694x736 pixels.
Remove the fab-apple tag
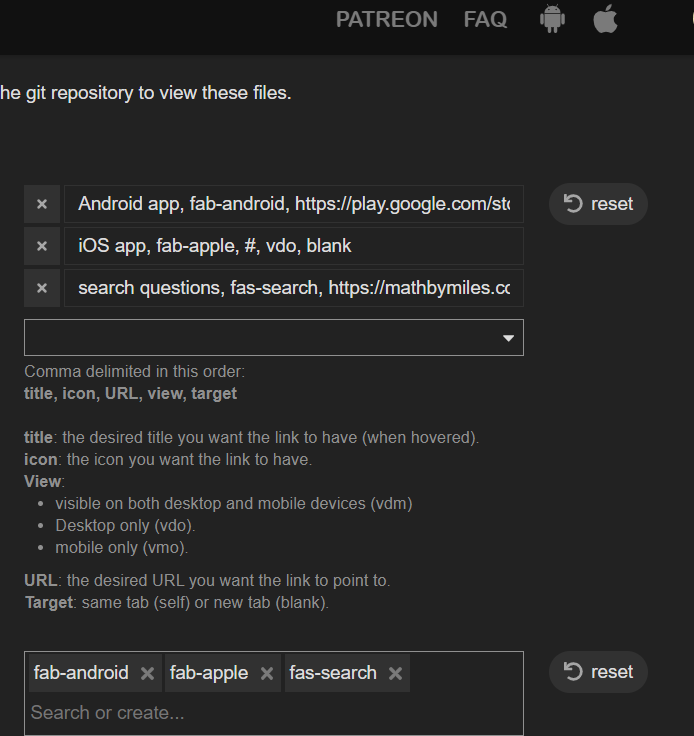tap(267, 674)
